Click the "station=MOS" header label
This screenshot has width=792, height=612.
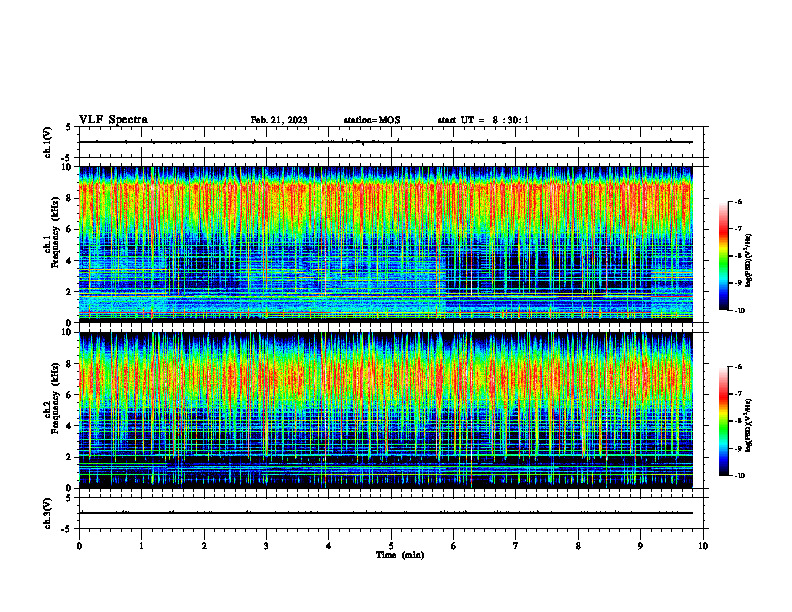point(372,120)
